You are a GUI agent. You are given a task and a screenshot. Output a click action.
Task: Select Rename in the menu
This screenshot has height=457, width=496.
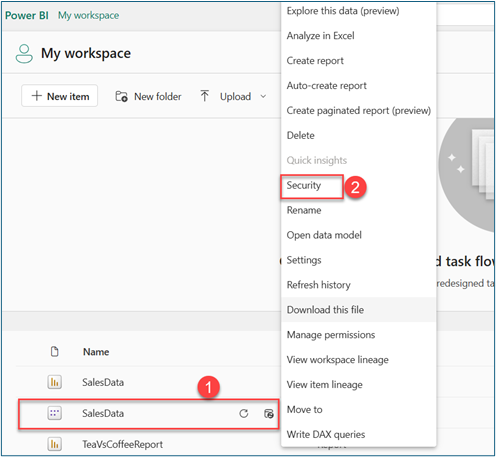304,210
